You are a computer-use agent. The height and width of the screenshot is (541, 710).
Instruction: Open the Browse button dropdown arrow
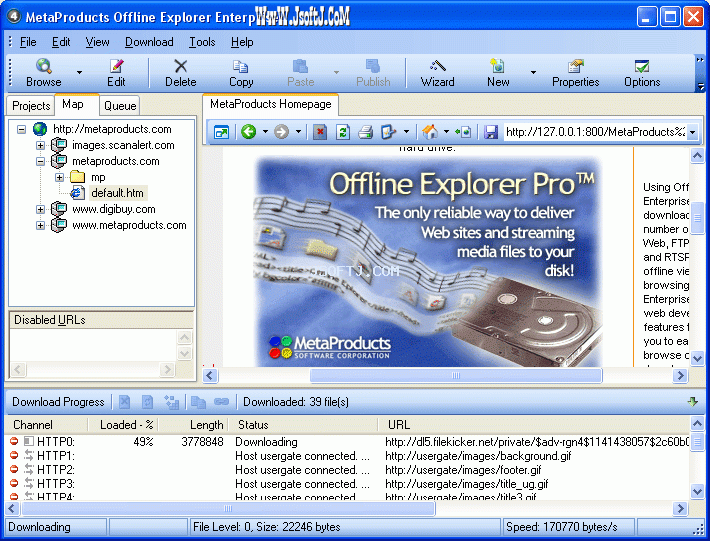[79, 72]
